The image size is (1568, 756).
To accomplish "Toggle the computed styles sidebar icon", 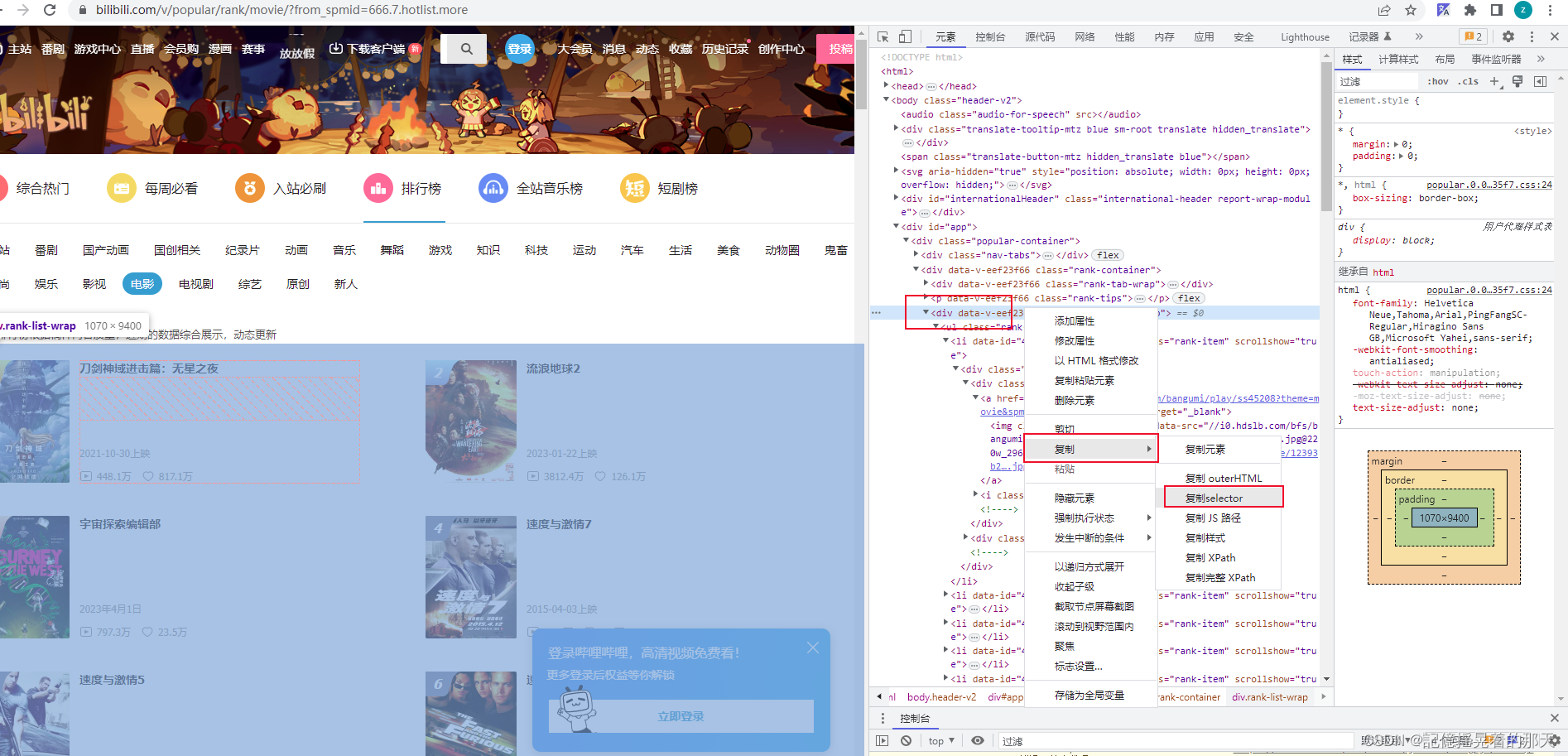I will point(1540,81).
